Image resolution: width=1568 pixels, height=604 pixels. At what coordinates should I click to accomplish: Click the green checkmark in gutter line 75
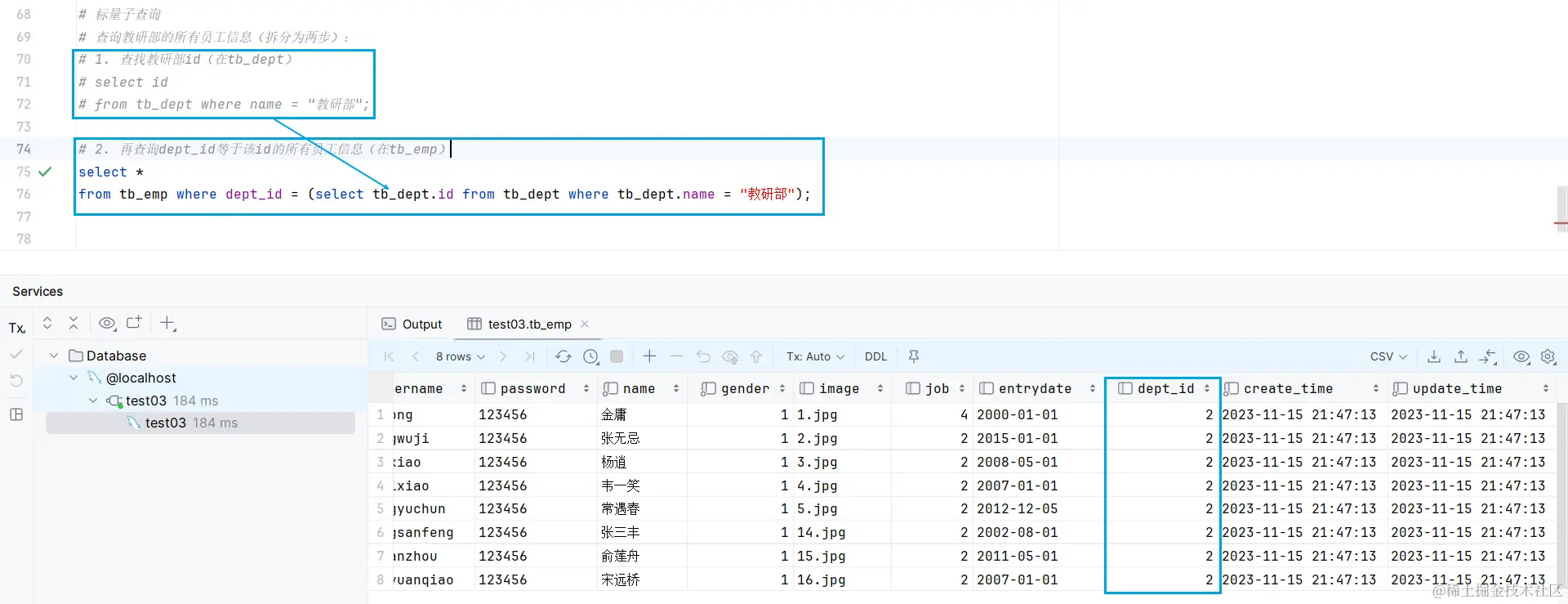45,172
